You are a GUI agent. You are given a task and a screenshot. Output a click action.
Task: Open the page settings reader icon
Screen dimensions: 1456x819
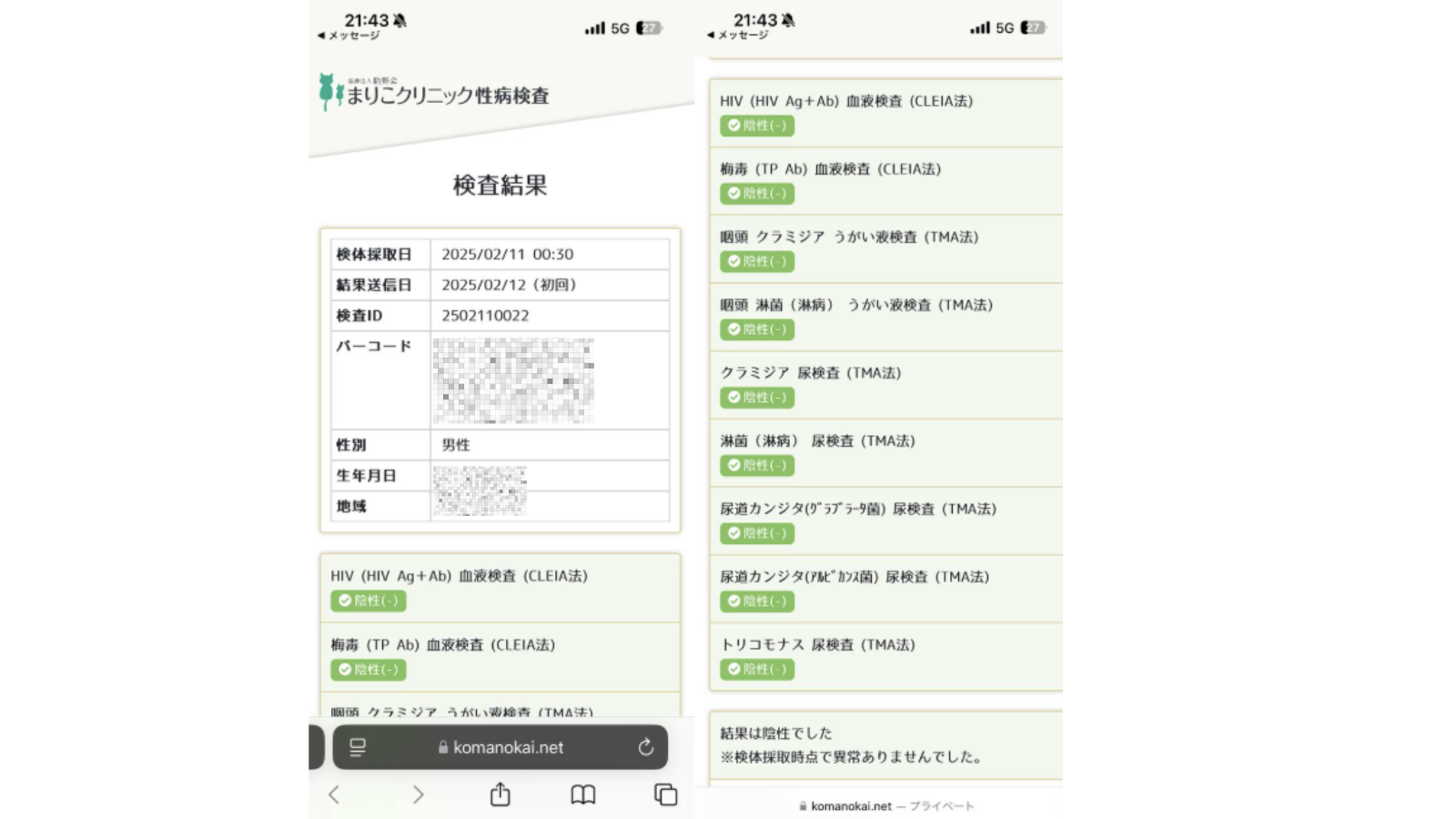(x=358, y=747)
